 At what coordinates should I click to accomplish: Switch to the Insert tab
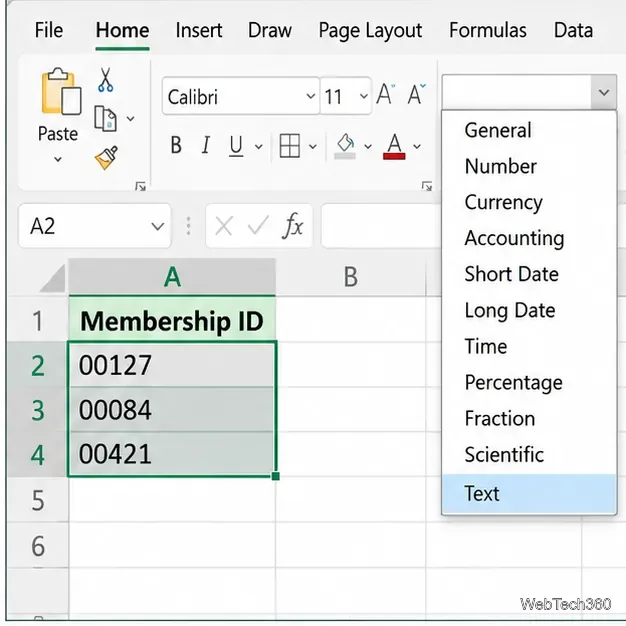[199, 30]
